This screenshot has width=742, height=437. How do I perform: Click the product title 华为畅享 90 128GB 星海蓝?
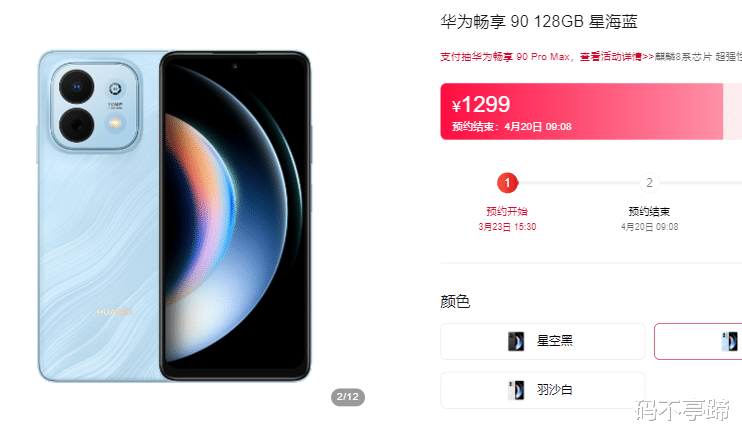(x=539, y=22)
